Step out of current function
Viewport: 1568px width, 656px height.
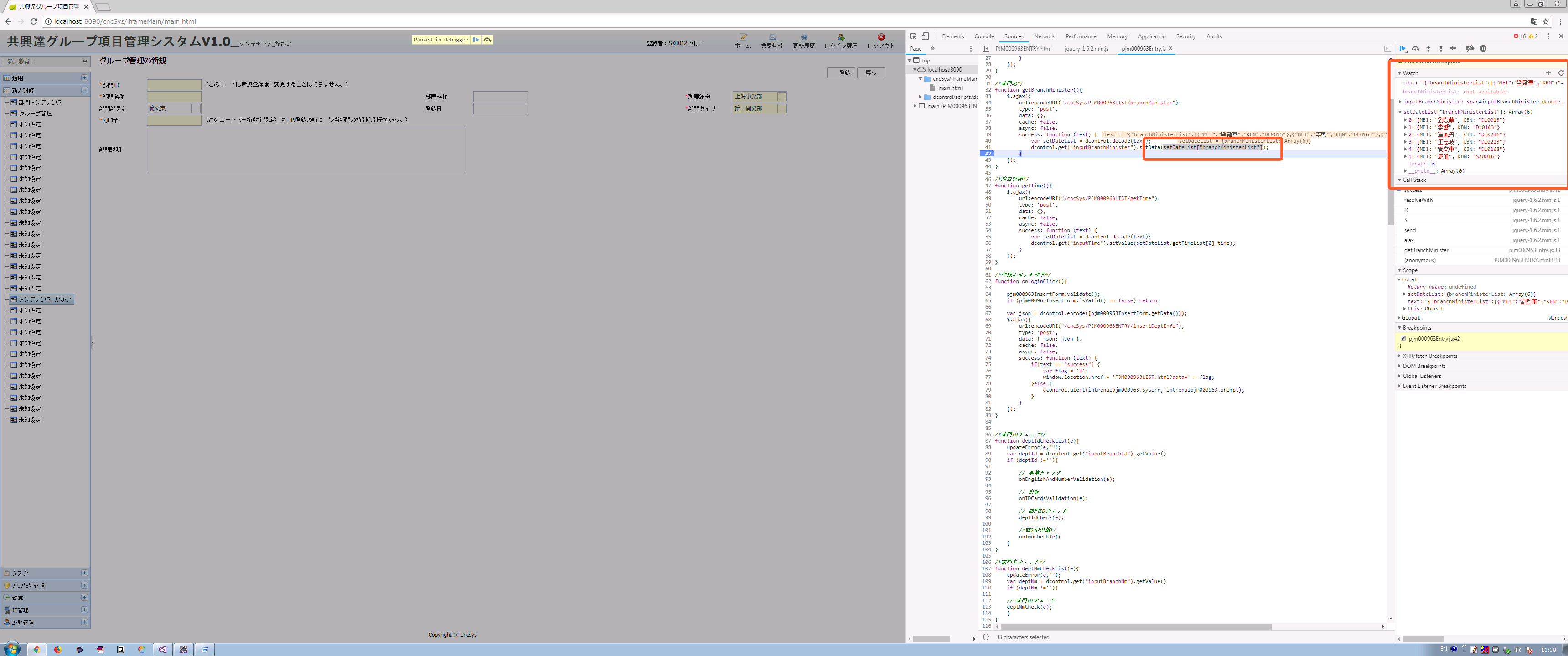(1441, 49)
